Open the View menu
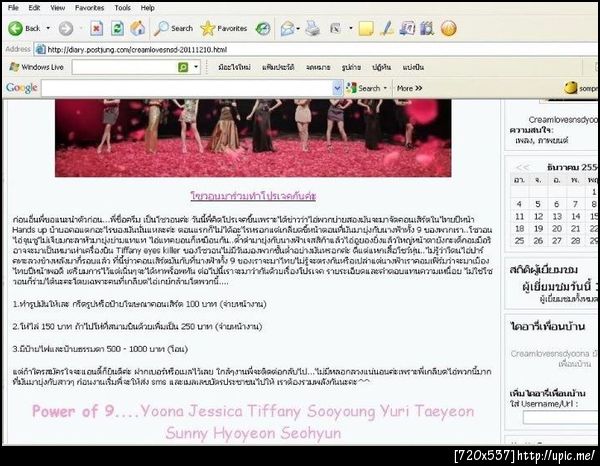 (57, 8)
